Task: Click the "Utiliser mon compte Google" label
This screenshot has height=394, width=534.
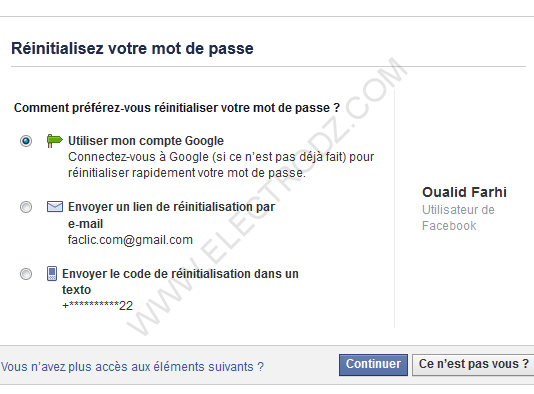Action: pos(146,141)
